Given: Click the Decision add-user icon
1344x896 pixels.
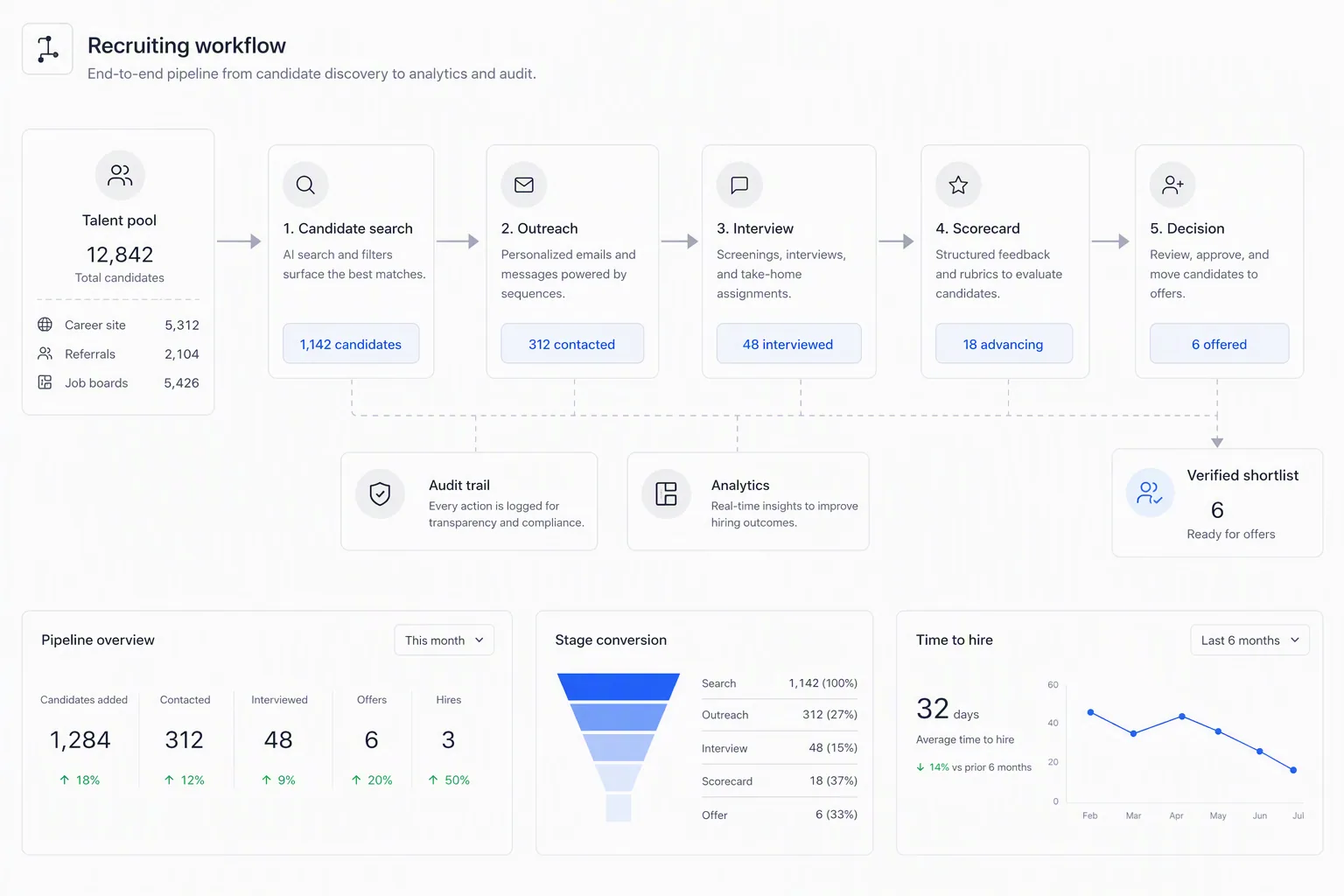Looking at the screenshot, I should point(1172,185).
